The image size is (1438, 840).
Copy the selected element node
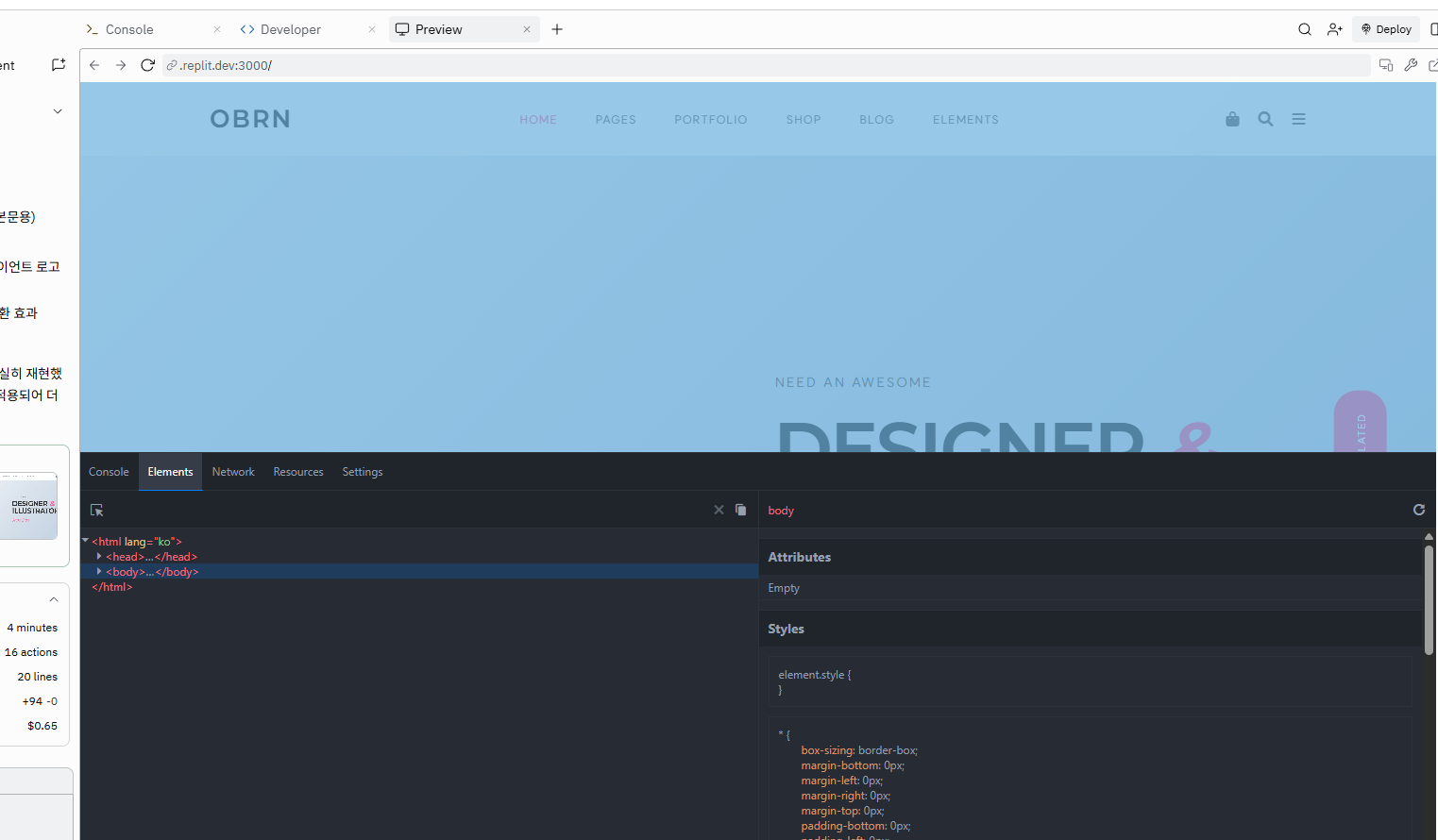click(741, 510)
